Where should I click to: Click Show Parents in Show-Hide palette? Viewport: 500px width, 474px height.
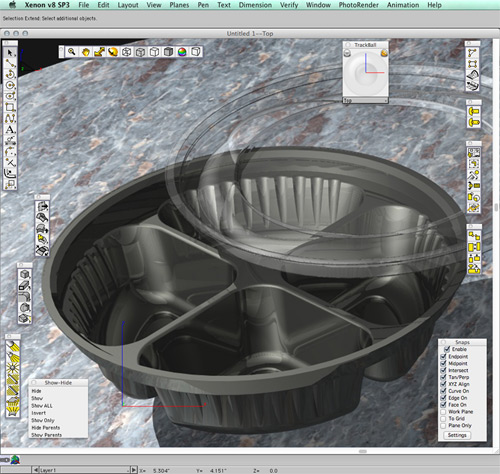46,435
